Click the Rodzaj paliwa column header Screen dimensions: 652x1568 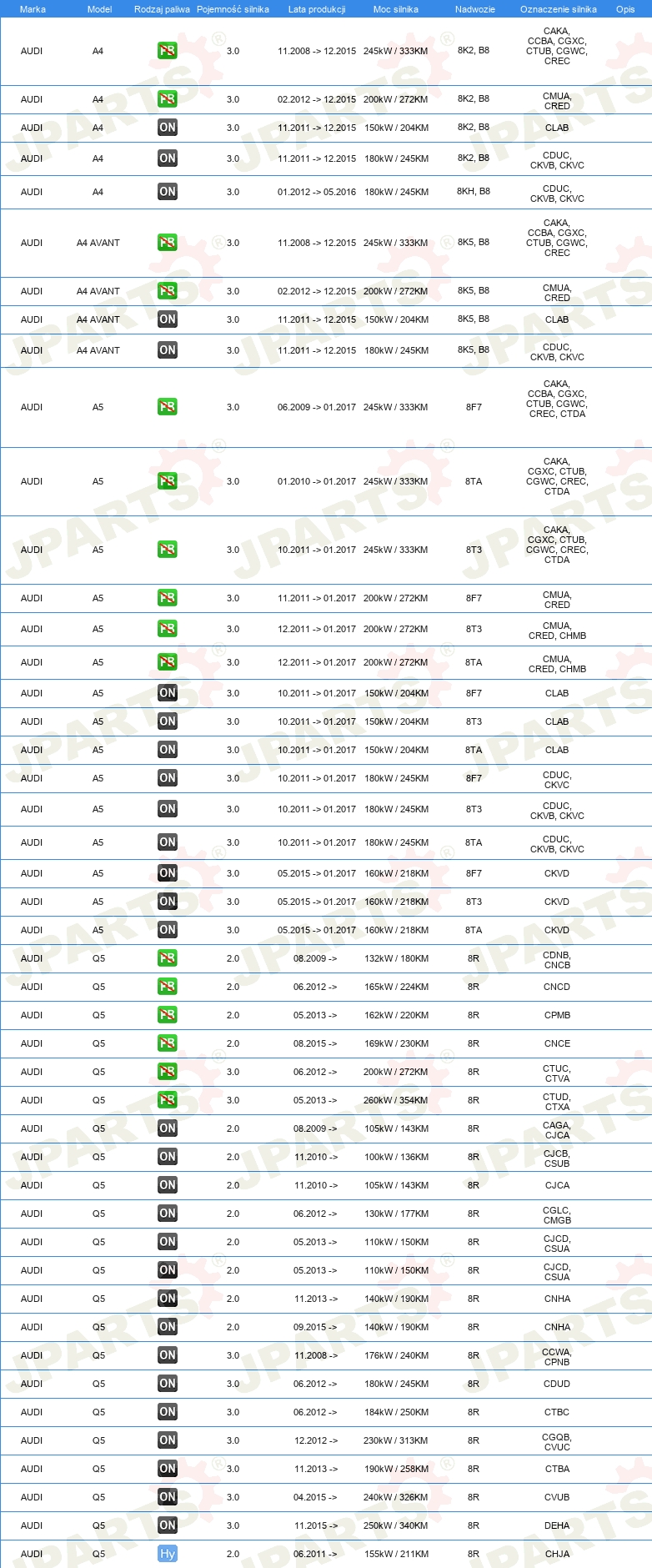(162, 9)
